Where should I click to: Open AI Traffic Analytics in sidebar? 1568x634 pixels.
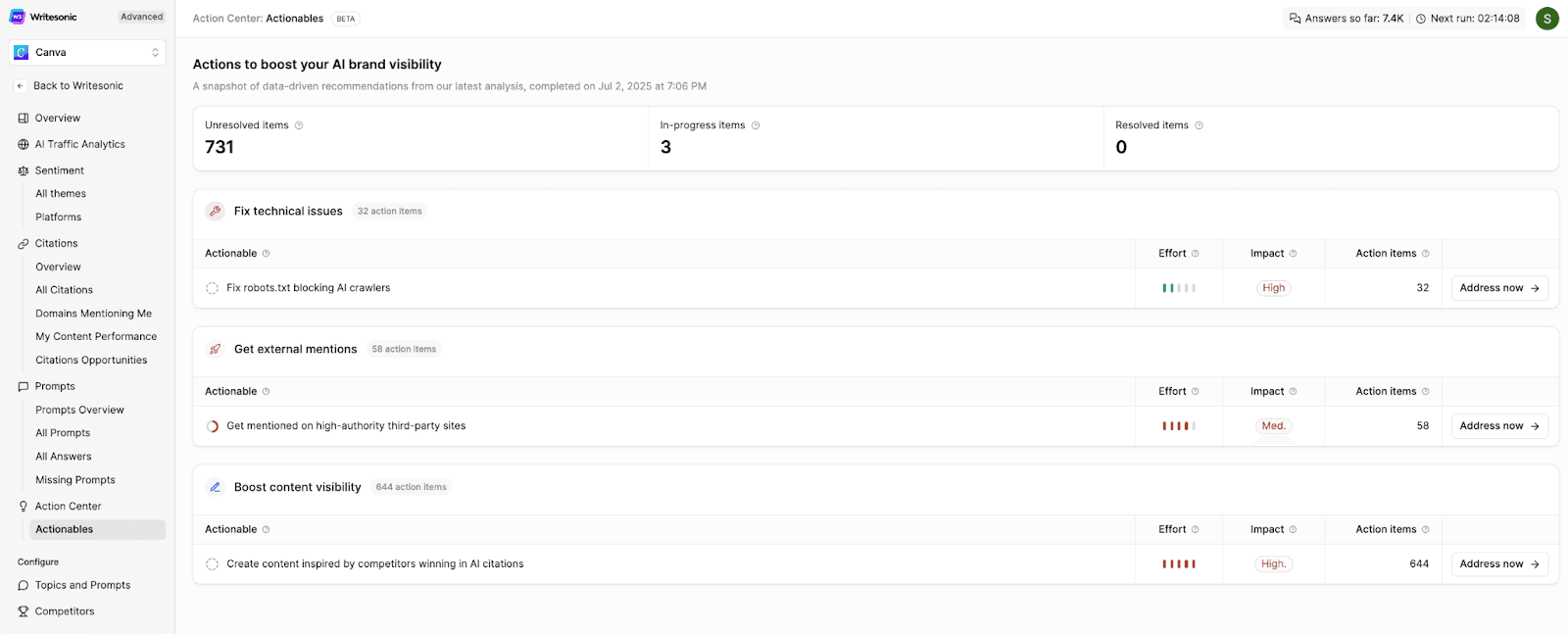coord(79,145)
